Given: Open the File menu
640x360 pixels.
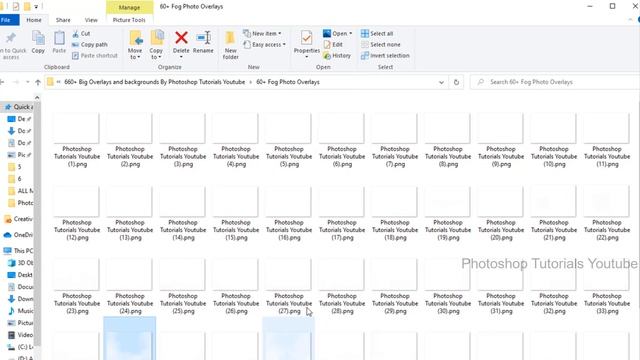Looking at the screenshot, I should pyautogui.click(x=7, y=20).
